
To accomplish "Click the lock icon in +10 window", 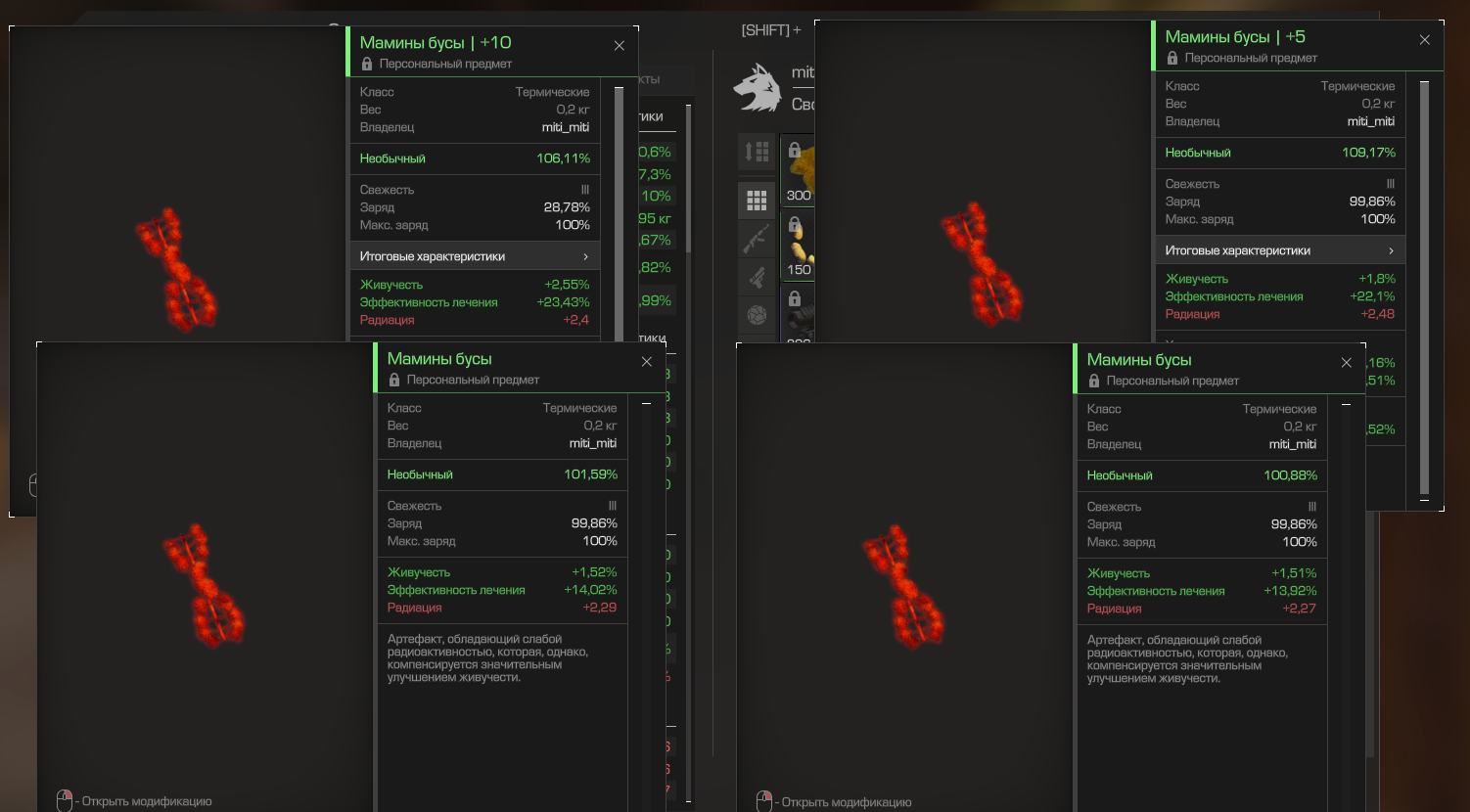I will coord(367,64).
